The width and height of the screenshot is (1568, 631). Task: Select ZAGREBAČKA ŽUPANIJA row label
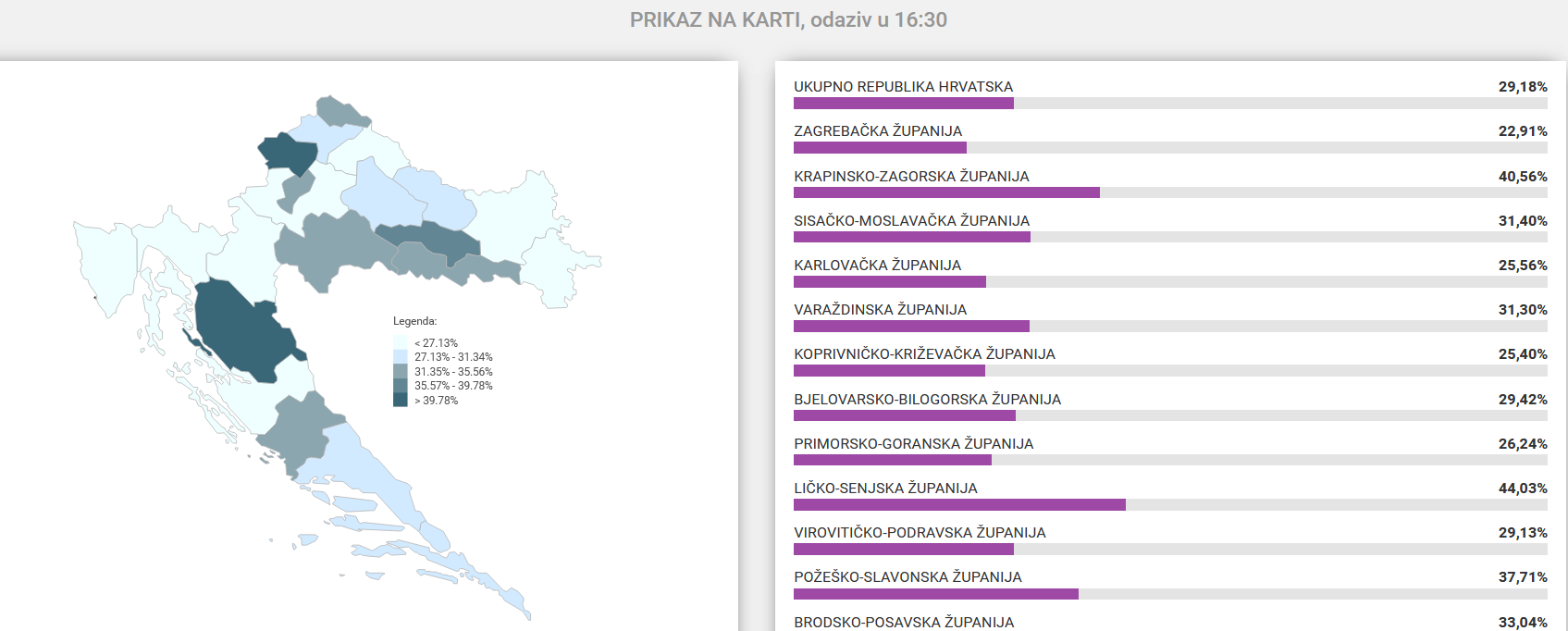878,131
